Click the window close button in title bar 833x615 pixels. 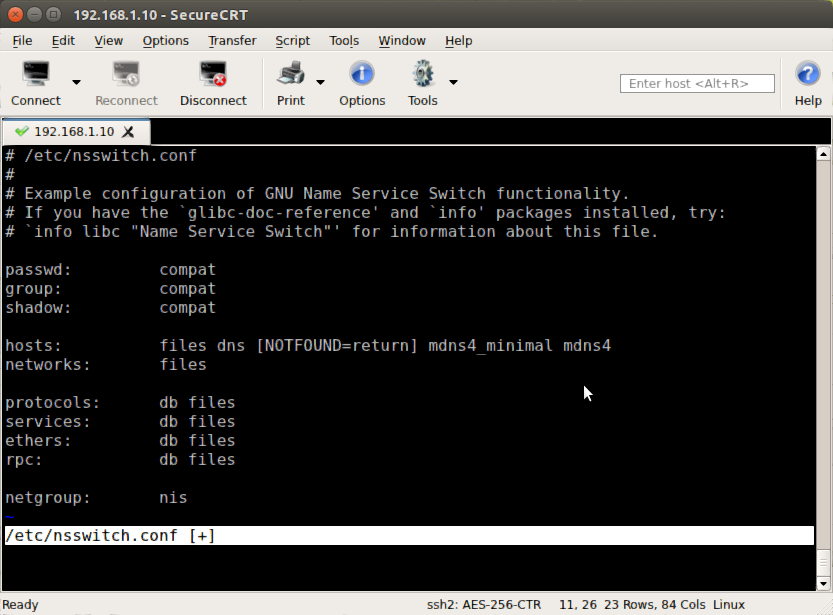(15, 14)
